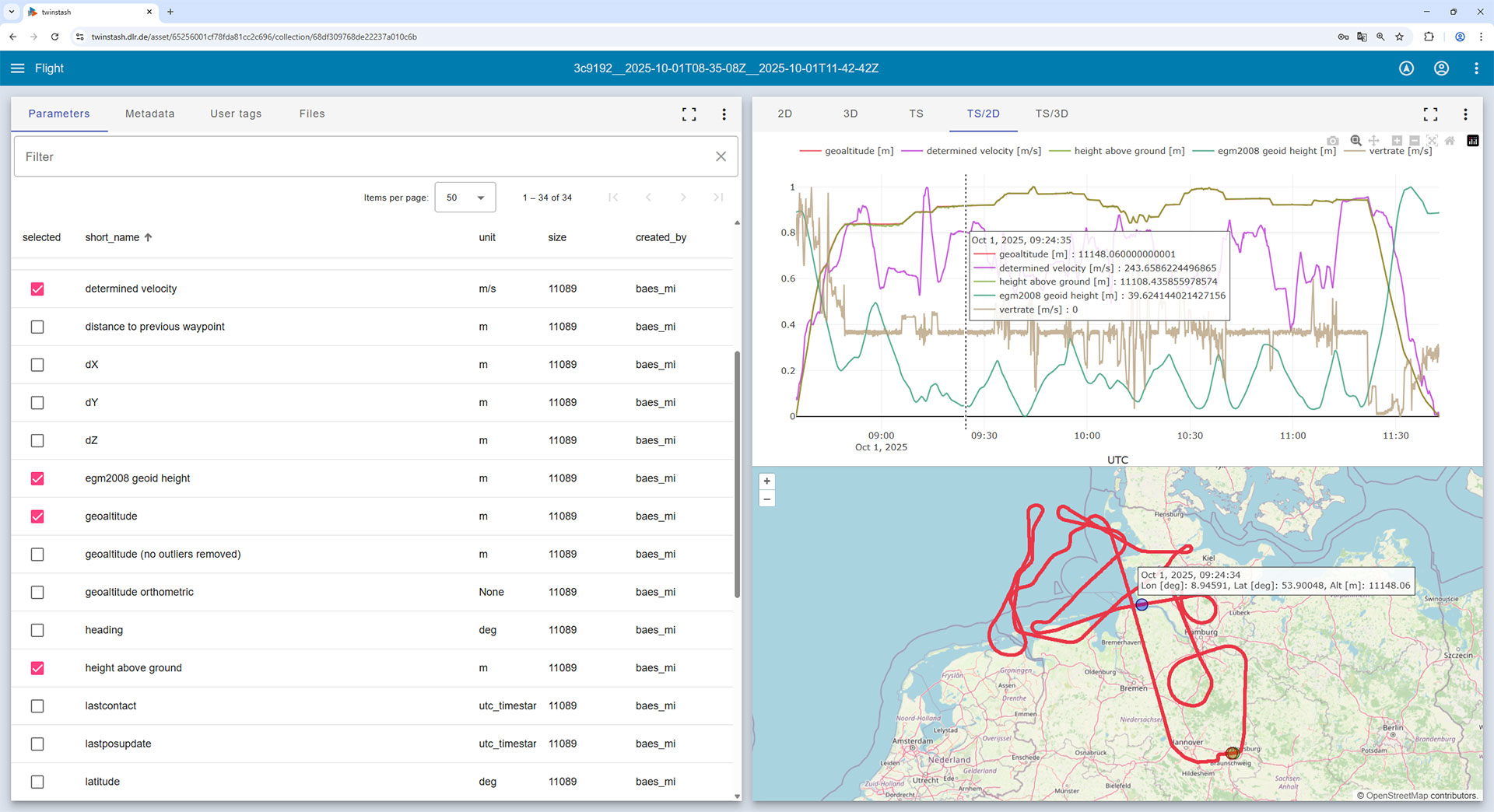Open the user account icon in header

tap(1441, 68)
